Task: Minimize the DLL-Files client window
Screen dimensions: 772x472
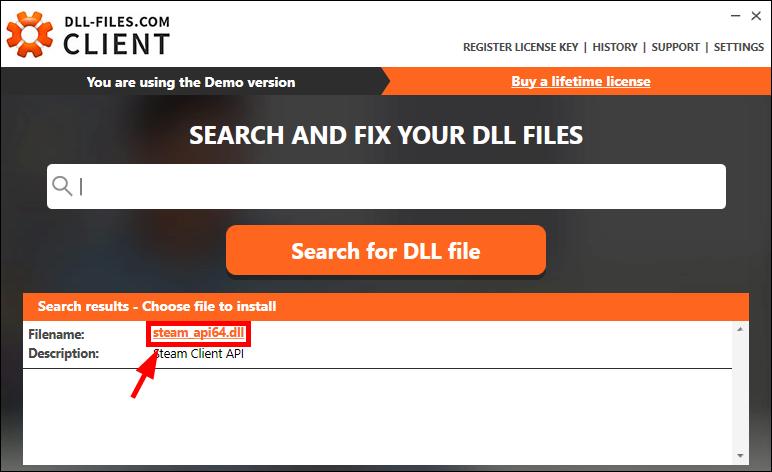Action: click(736, 16)
